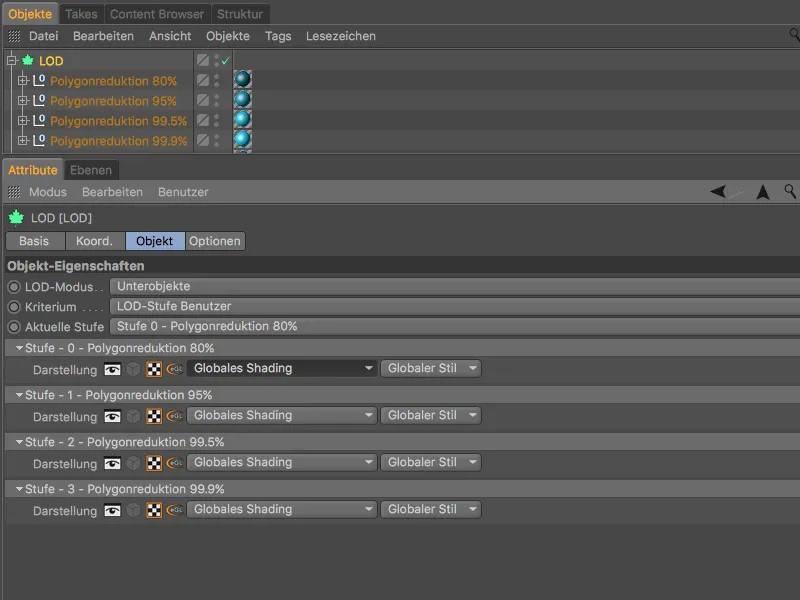Open the Tags menu
The height and width of the screenshot is (600, 800).
tap(278, 36)
